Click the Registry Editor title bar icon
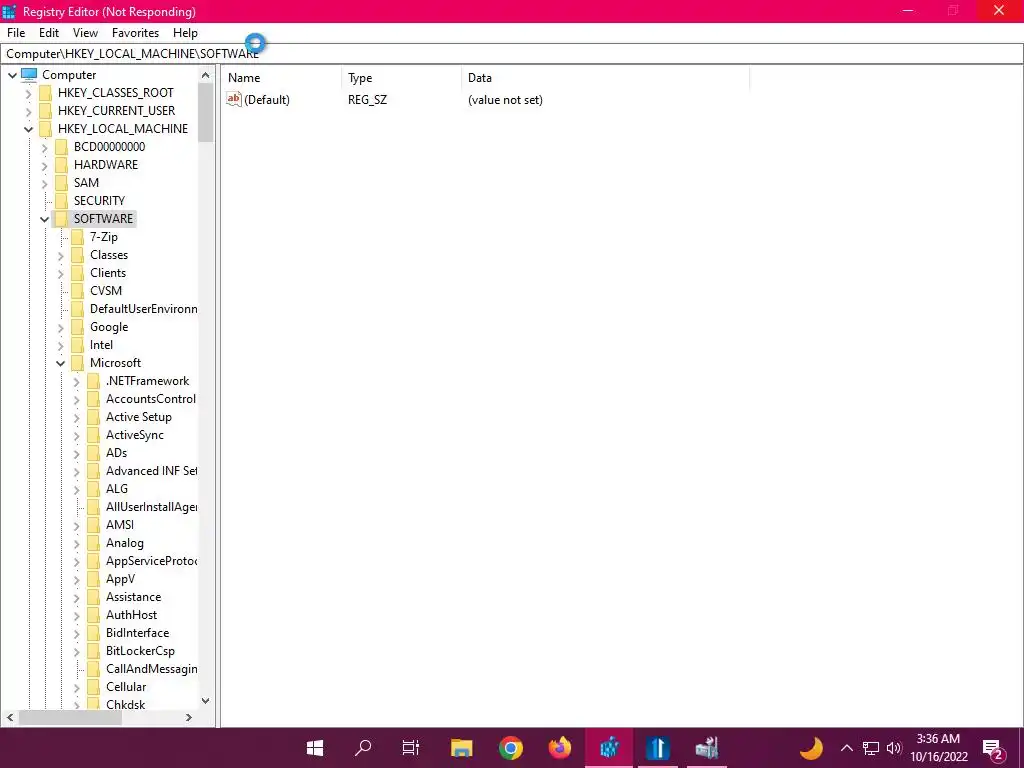The image size is (1024, 768). pos(9,11)
